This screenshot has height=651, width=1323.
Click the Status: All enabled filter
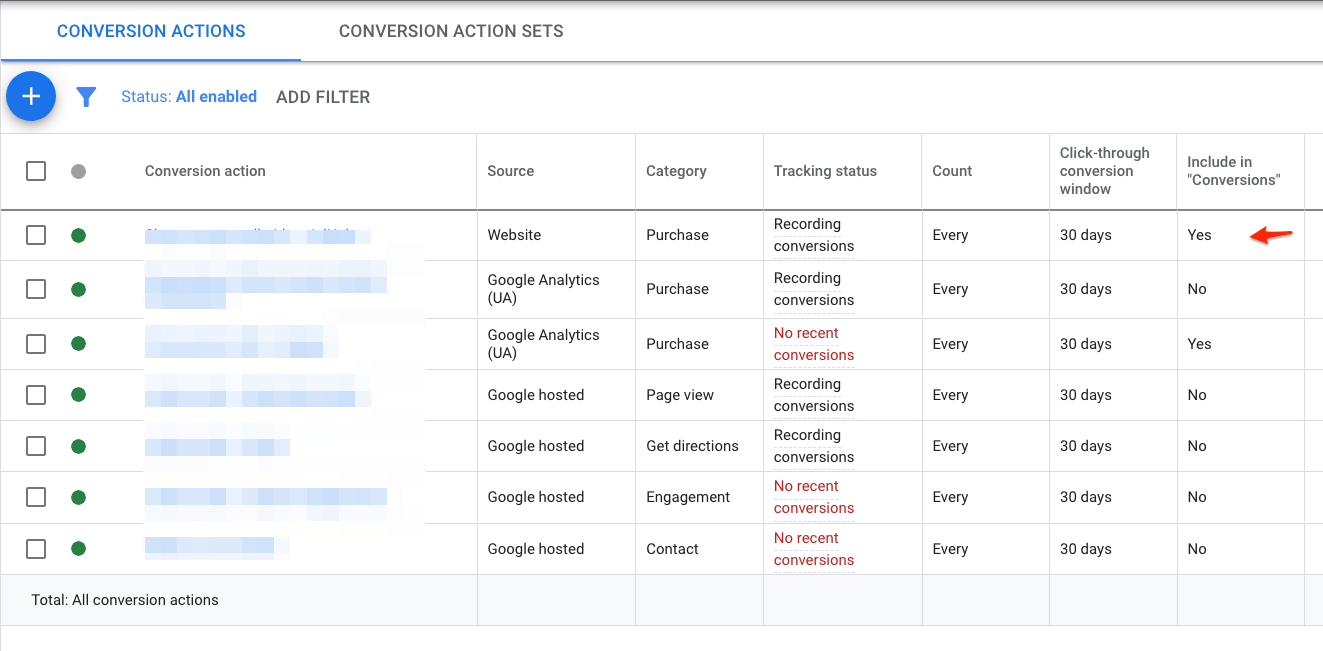click(x=189, y=97)
